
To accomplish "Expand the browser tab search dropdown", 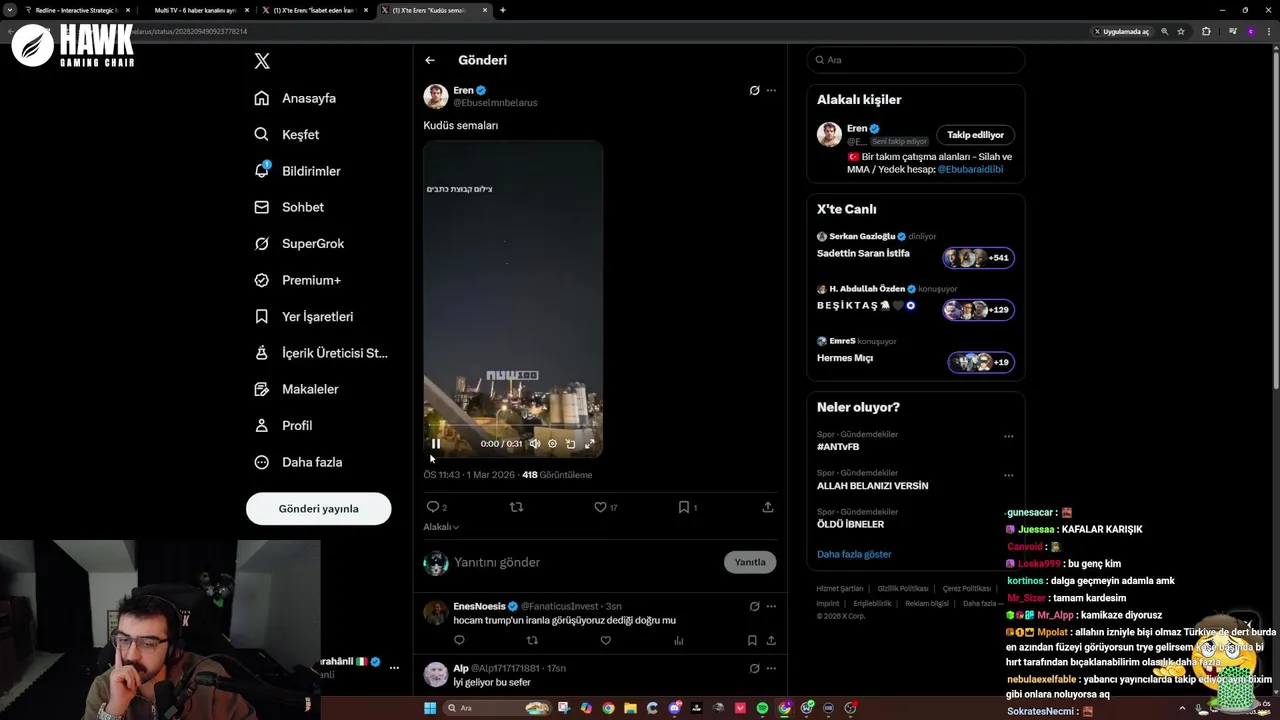I will click(9, 10).
